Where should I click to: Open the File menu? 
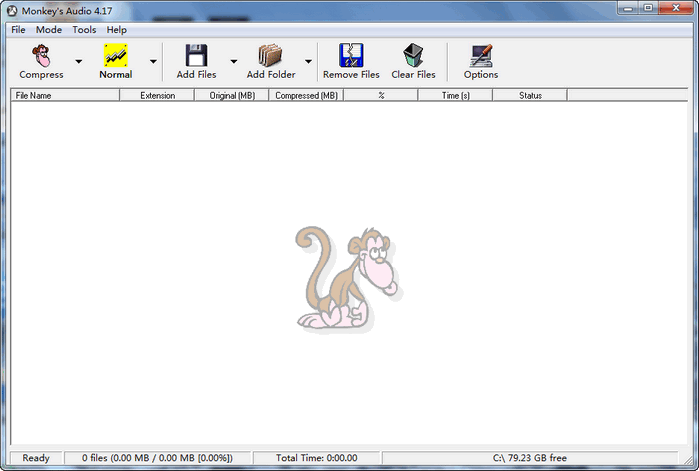tap(18, 30)
